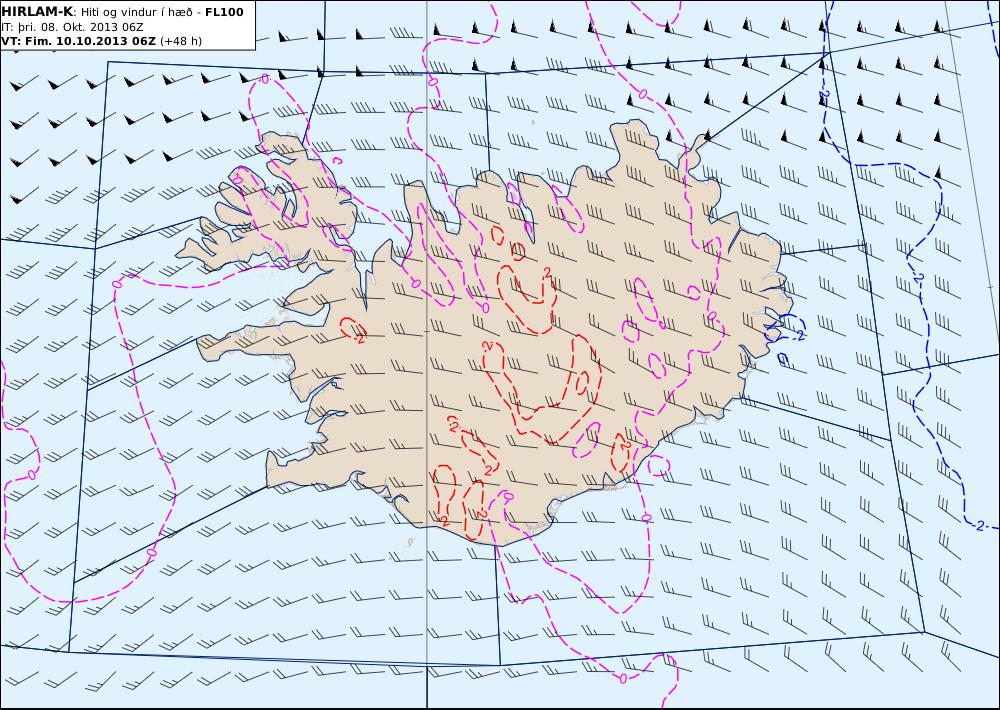Click the FL100 flight level label
The width and height of the screenshot is (1000, 710).
click(224, 12)
